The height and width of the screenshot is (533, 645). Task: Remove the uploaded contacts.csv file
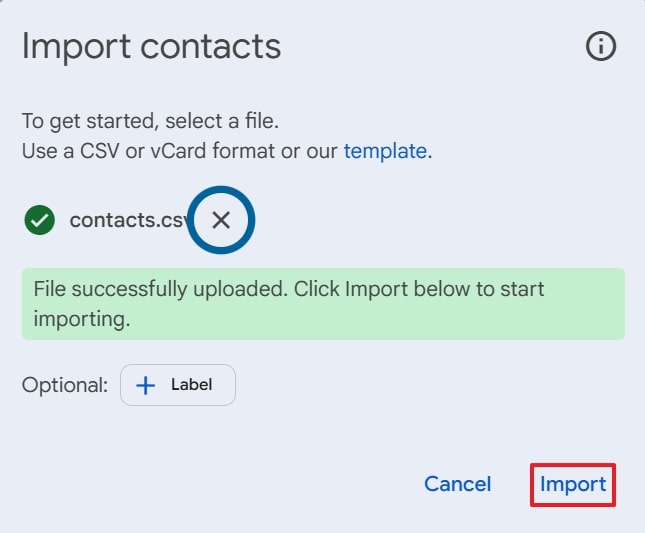point(221,220)
